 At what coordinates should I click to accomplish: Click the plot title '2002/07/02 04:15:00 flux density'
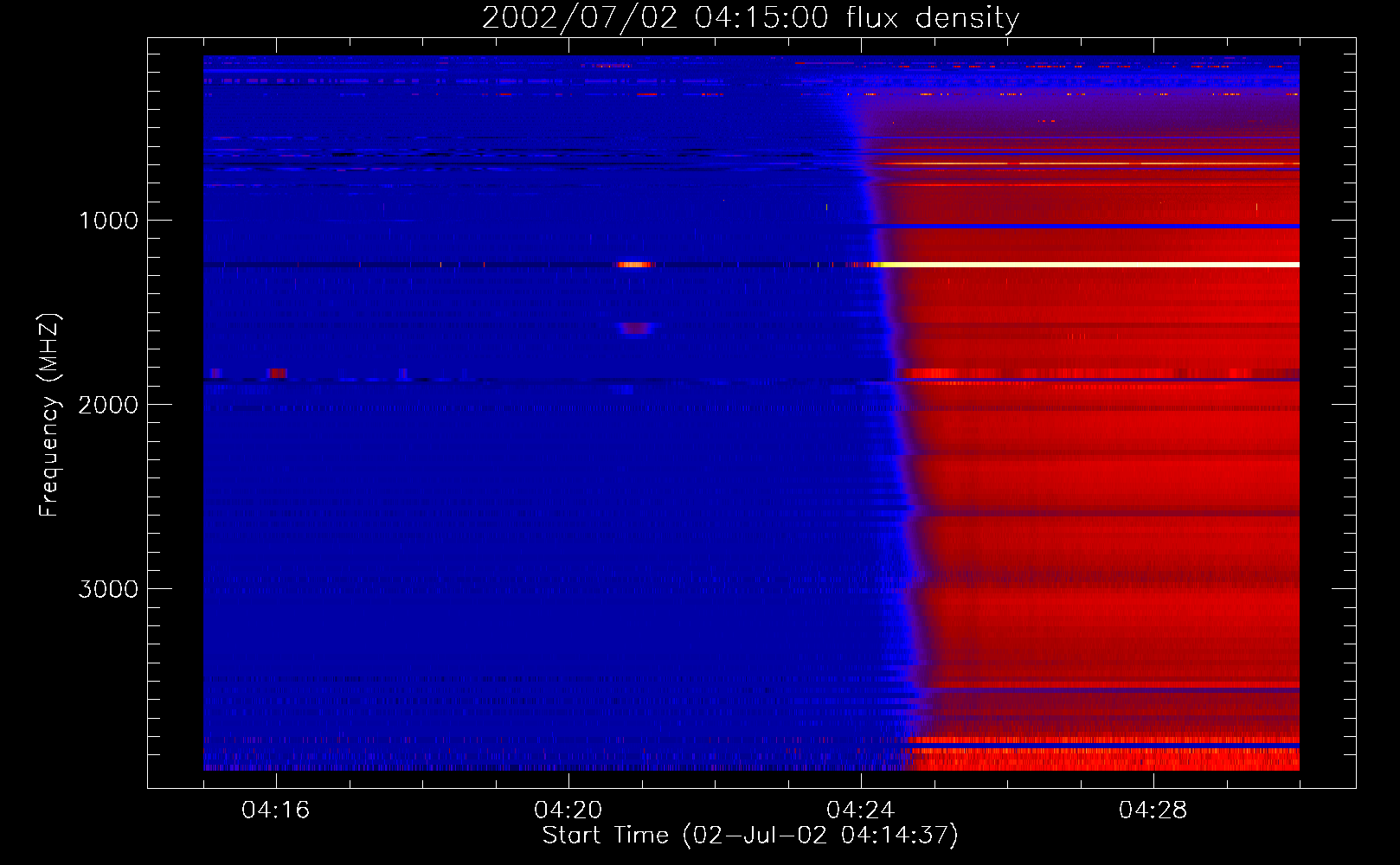click(x=750, y=18)
